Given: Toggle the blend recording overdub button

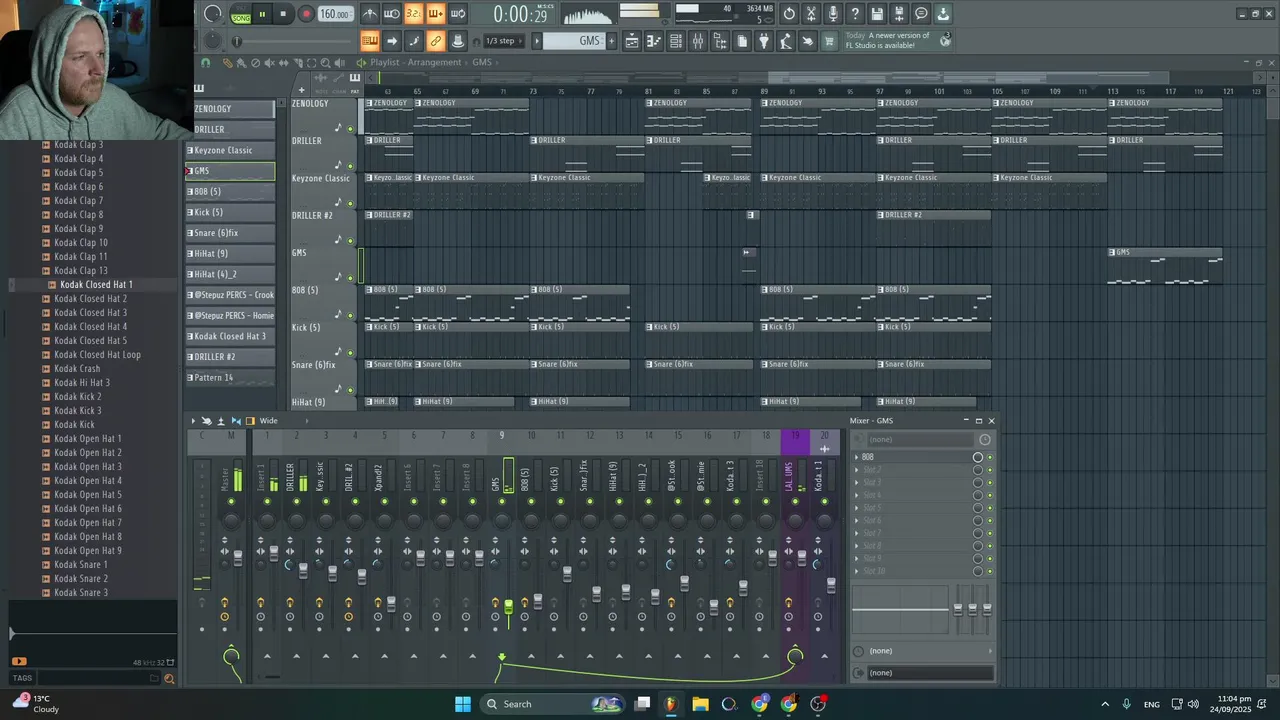Looking at the screenshot, I should 436,14.
